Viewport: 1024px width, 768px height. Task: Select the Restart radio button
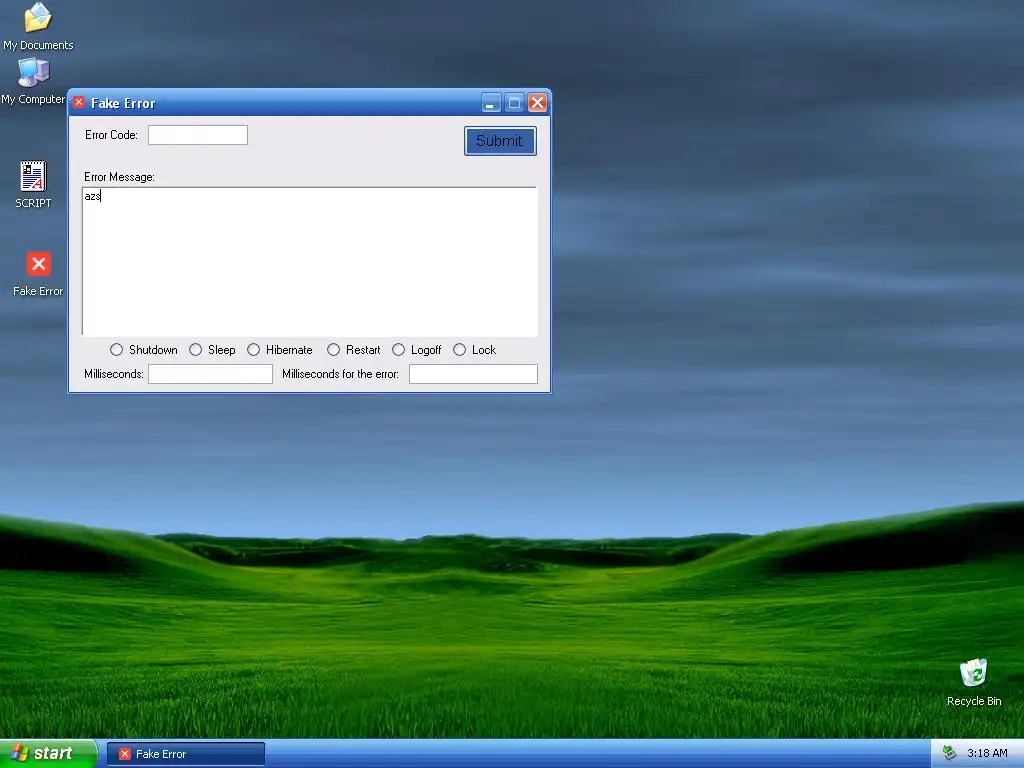333,350
